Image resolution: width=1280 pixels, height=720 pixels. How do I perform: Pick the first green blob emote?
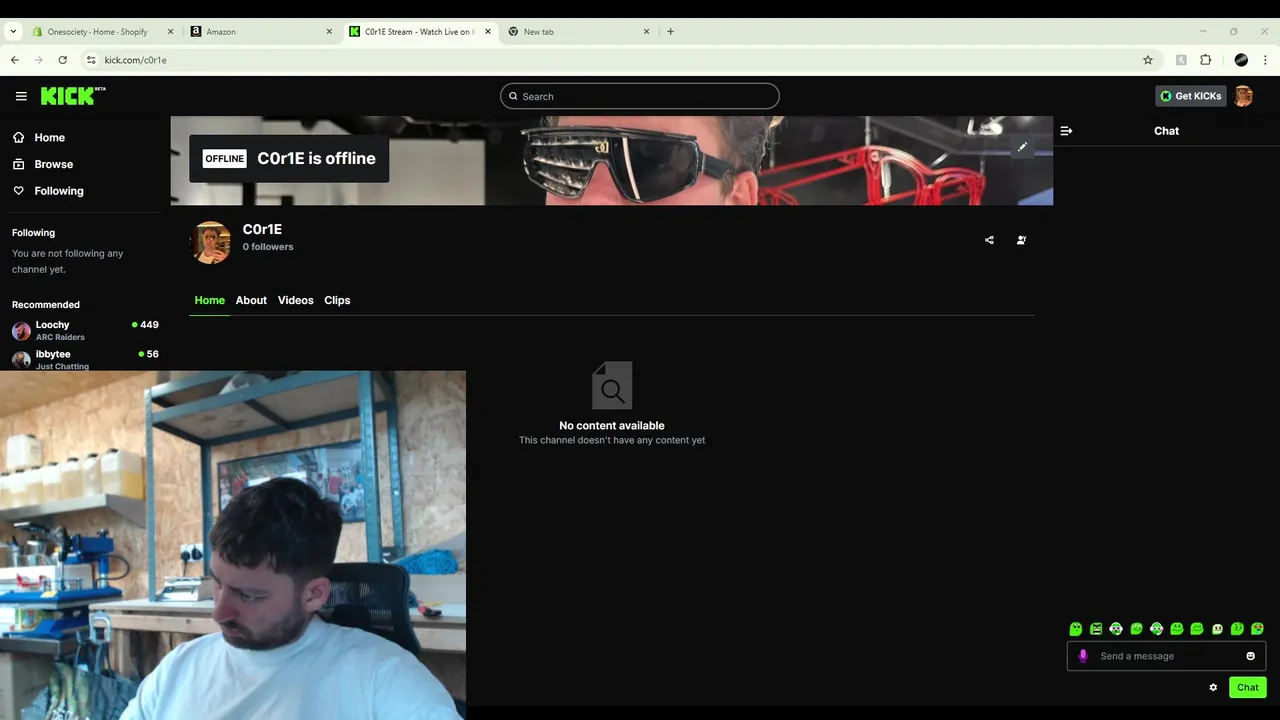click(x=1076, y=629)
